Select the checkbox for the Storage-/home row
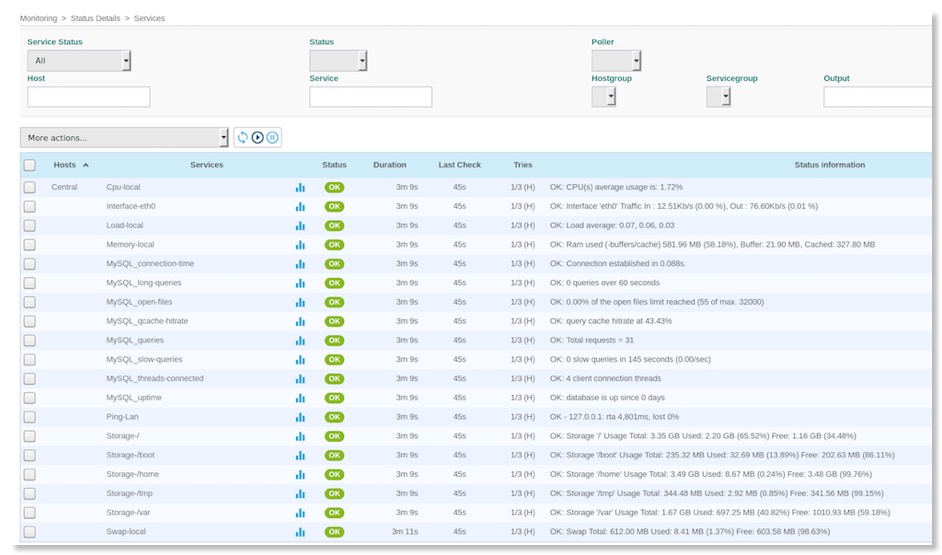The image size is (942, 555). point(30,475)
